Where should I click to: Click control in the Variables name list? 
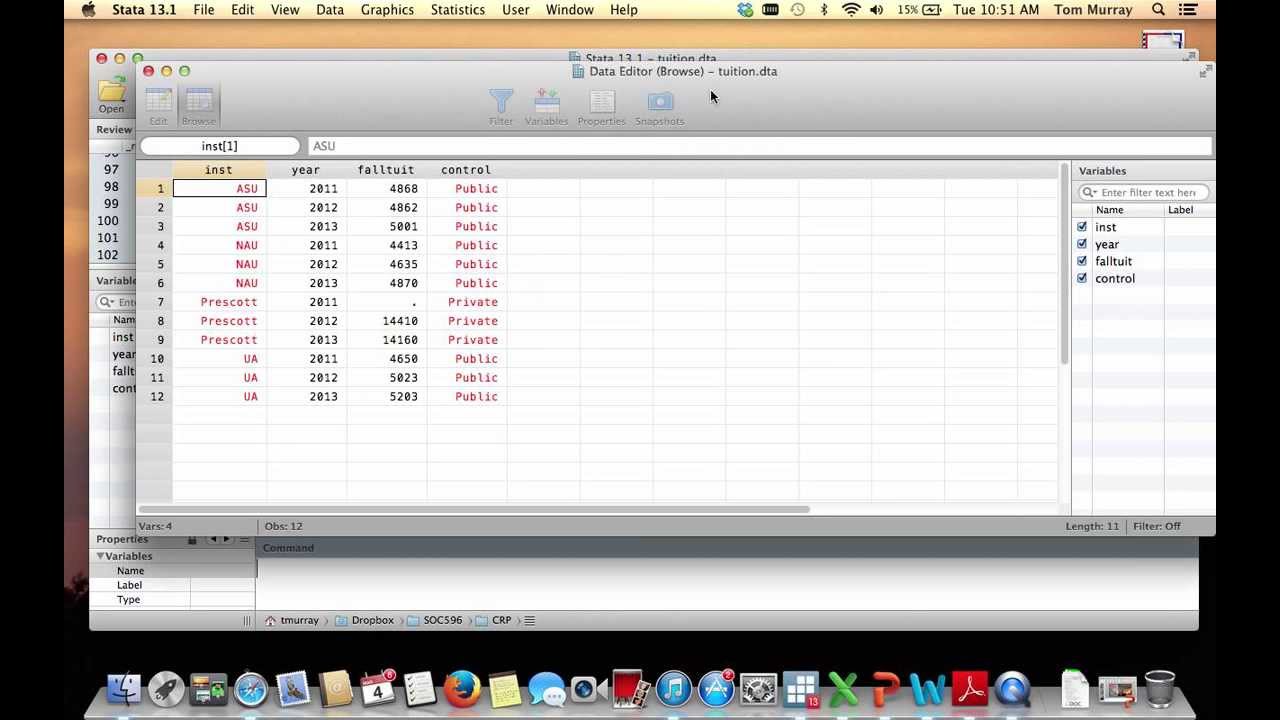[1115, 278]
